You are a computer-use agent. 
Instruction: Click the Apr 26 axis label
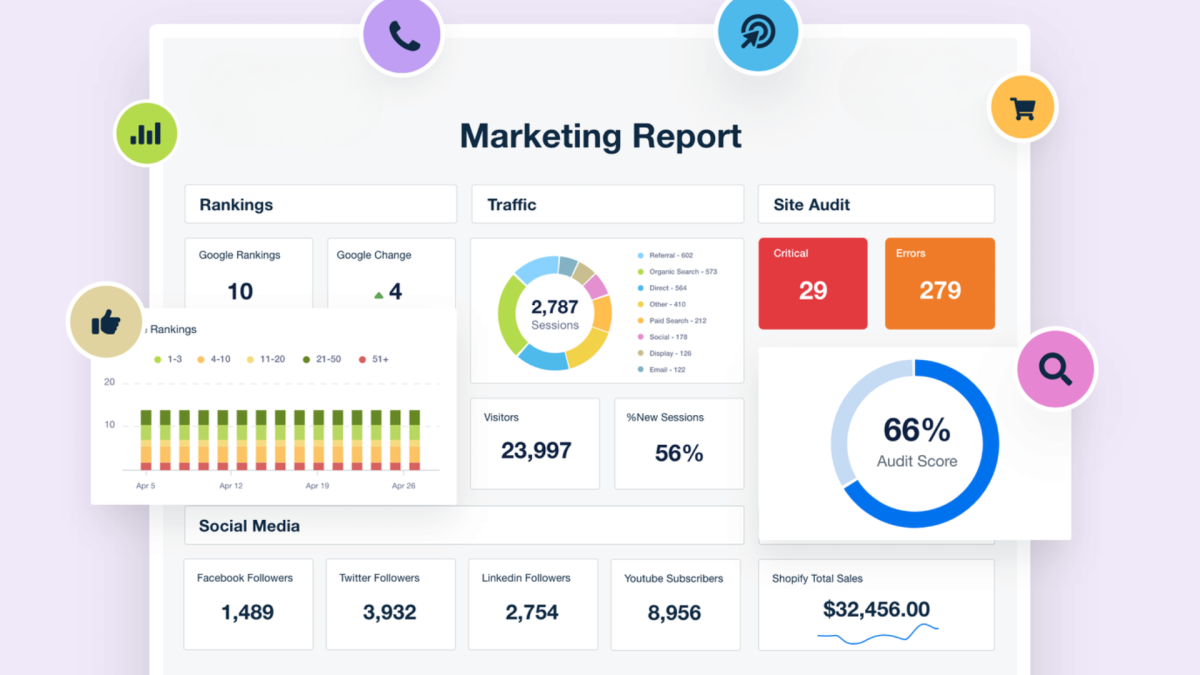coord(404,485)
